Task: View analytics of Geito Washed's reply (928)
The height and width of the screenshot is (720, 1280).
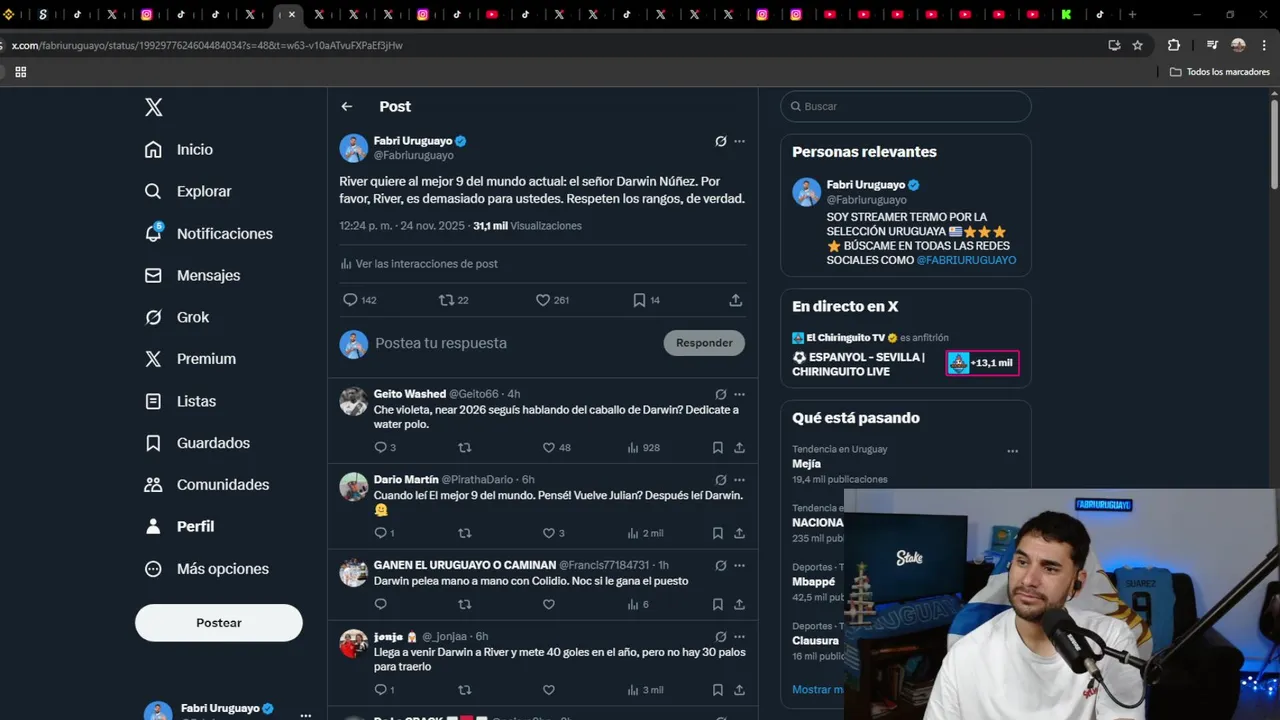Action: (643, 448)
